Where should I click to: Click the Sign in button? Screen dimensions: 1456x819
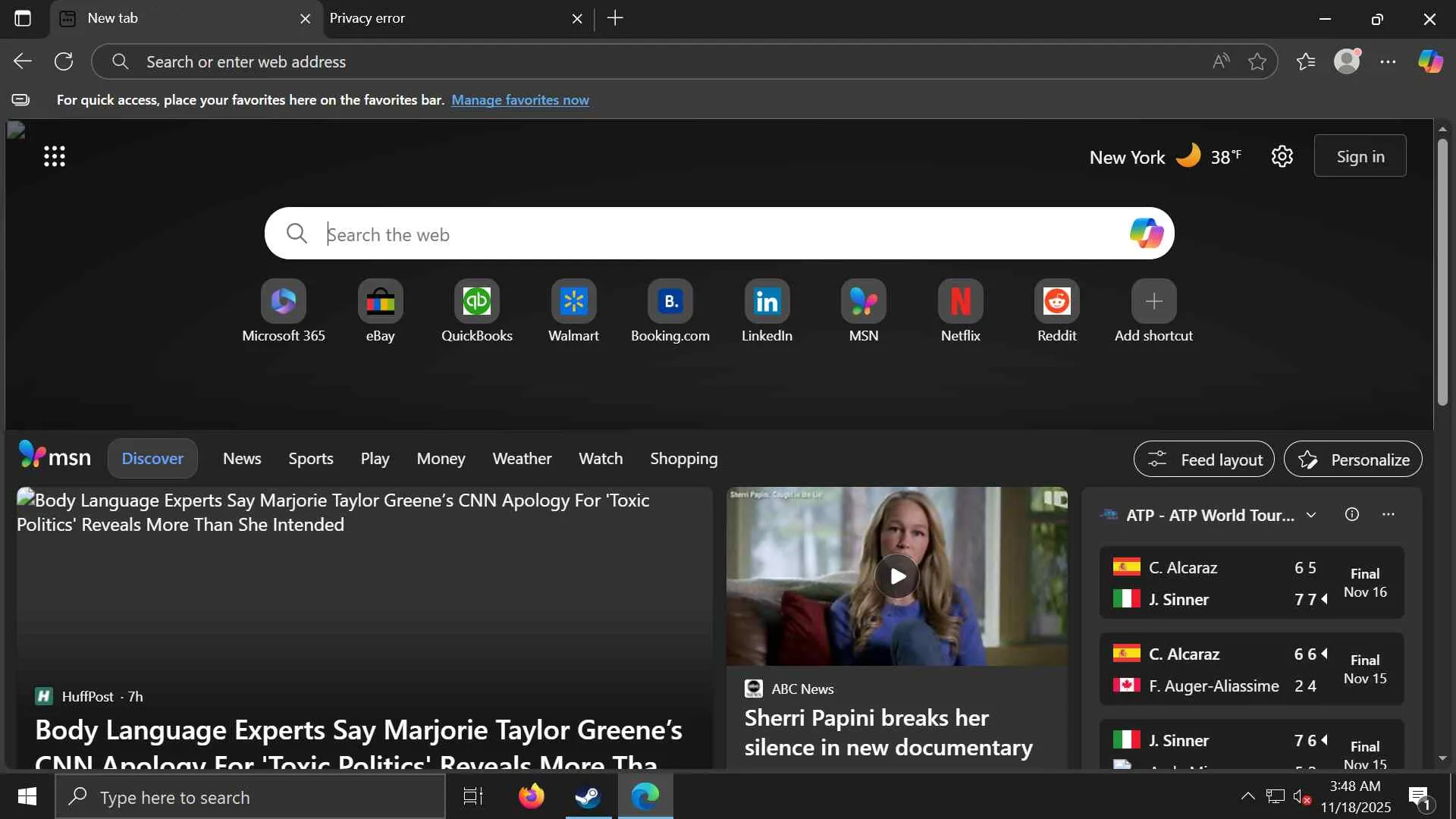(1360, 156)
